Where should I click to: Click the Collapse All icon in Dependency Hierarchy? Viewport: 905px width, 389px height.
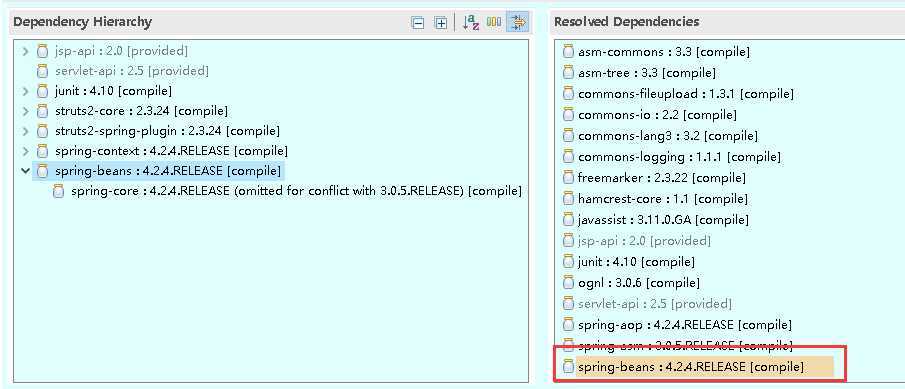417,23
